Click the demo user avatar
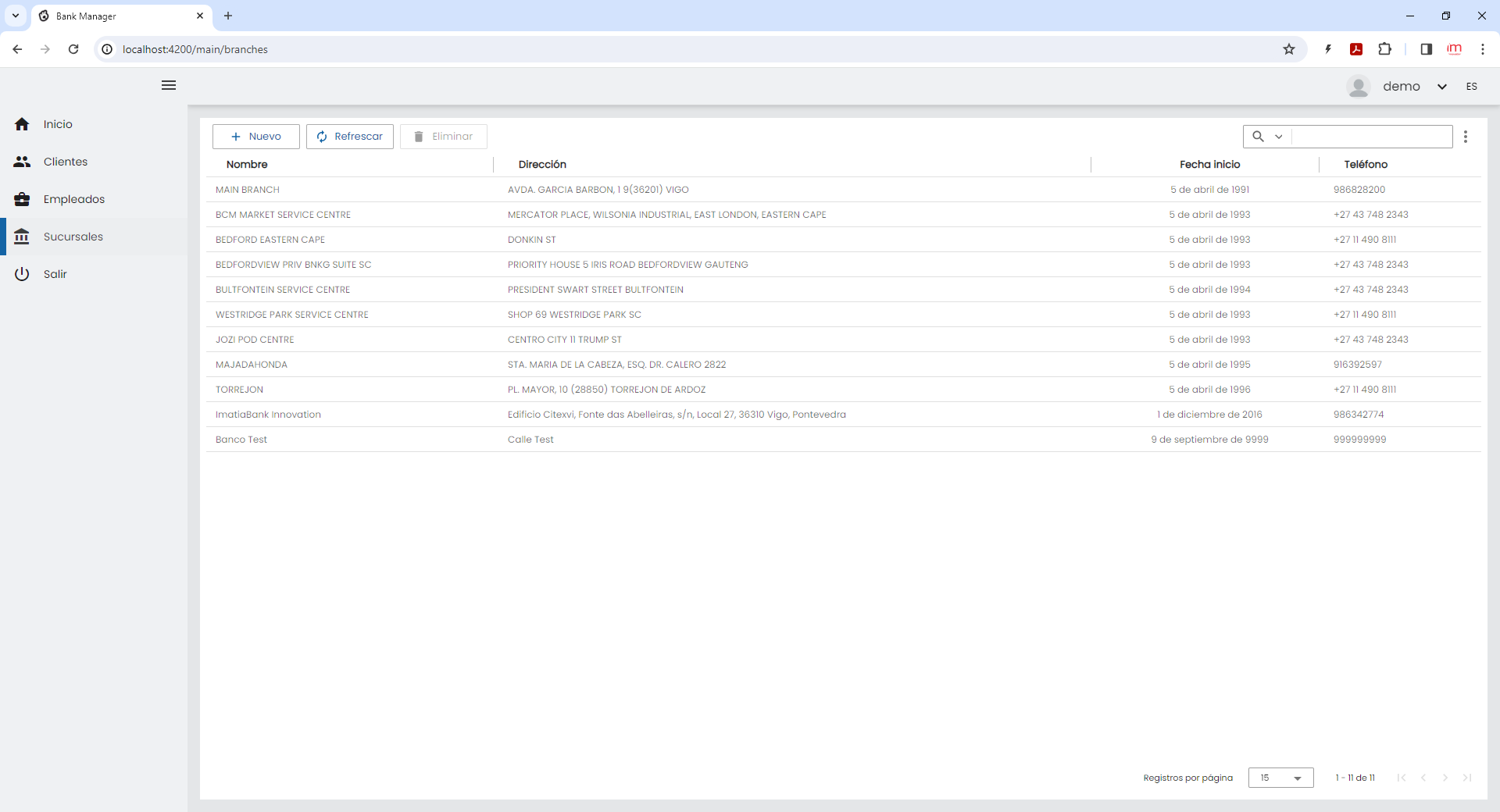Screen dimensions: 1500x812 tap(1359, 86)
